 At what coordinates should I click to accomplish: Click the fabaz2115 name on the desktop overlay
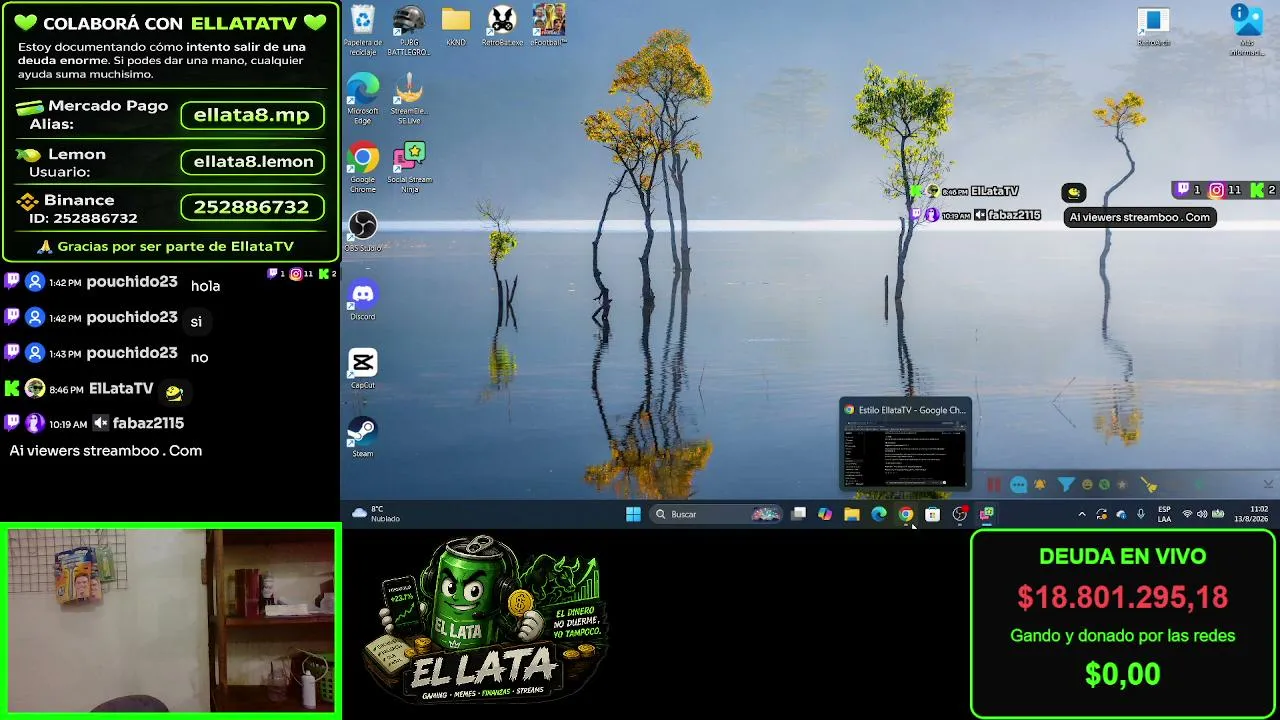point(1014,215)
